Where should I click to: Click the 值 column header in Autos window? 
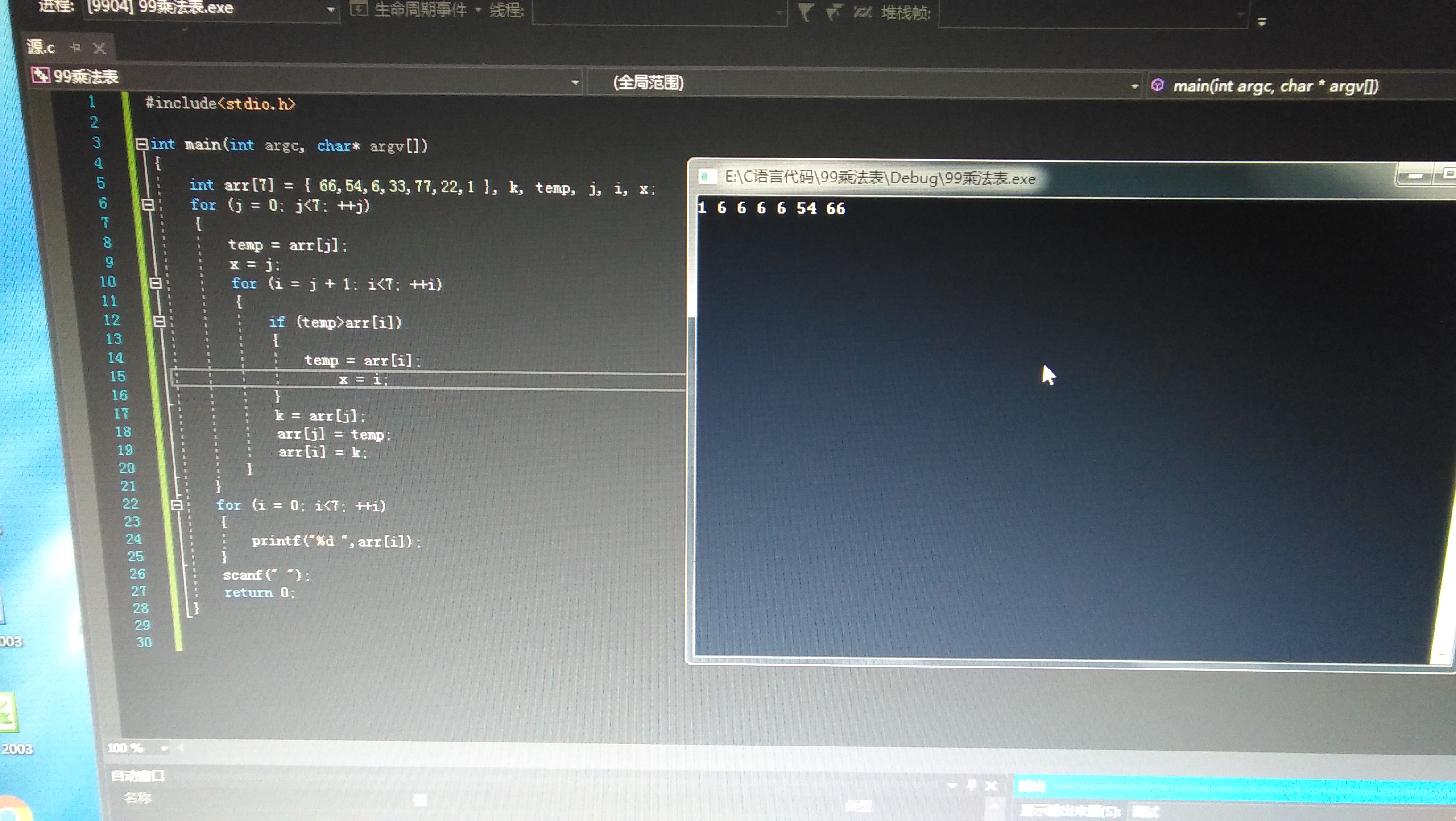(x=420, y=800)
